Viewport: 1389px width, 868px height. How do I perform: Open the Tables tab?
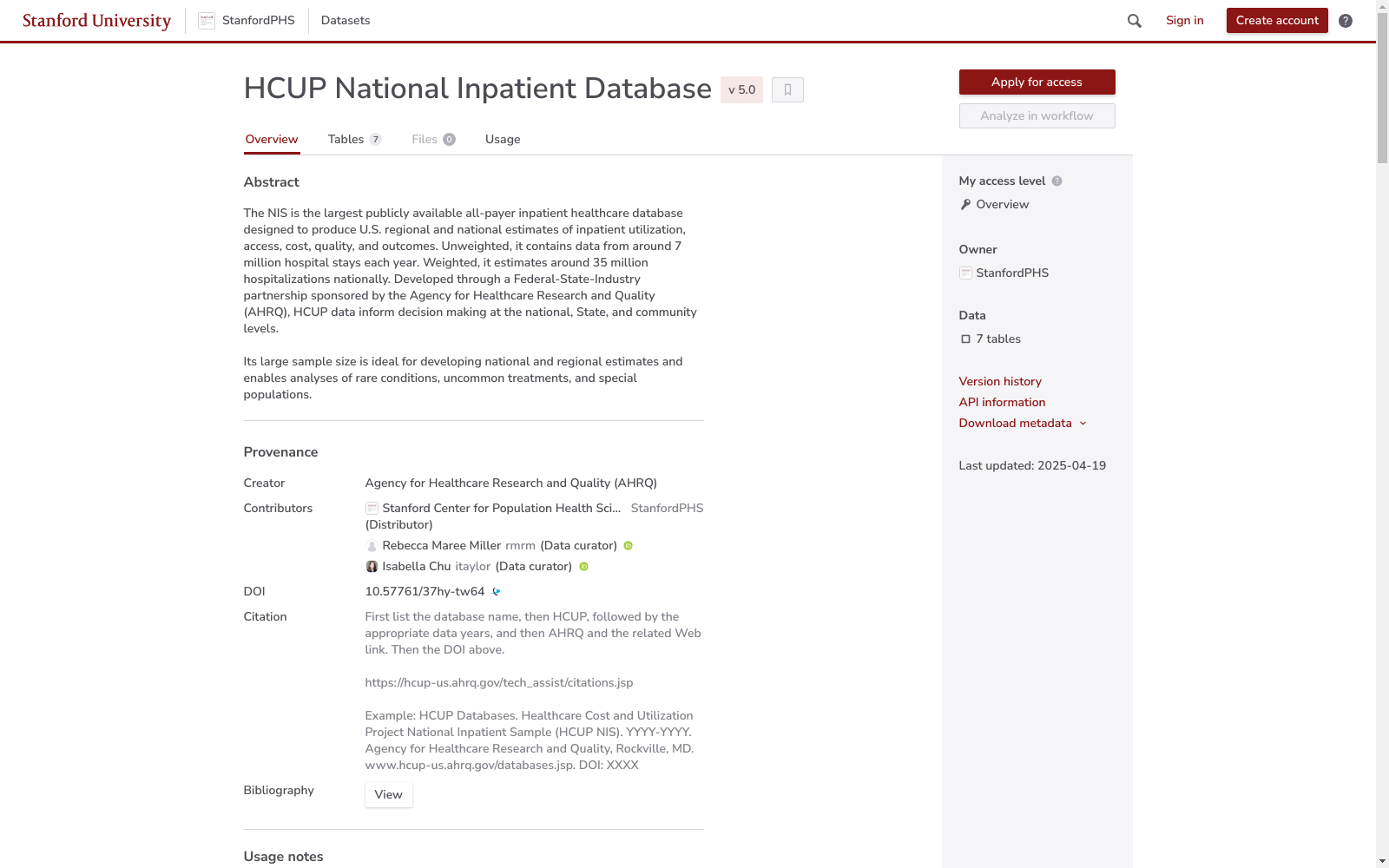354,140
